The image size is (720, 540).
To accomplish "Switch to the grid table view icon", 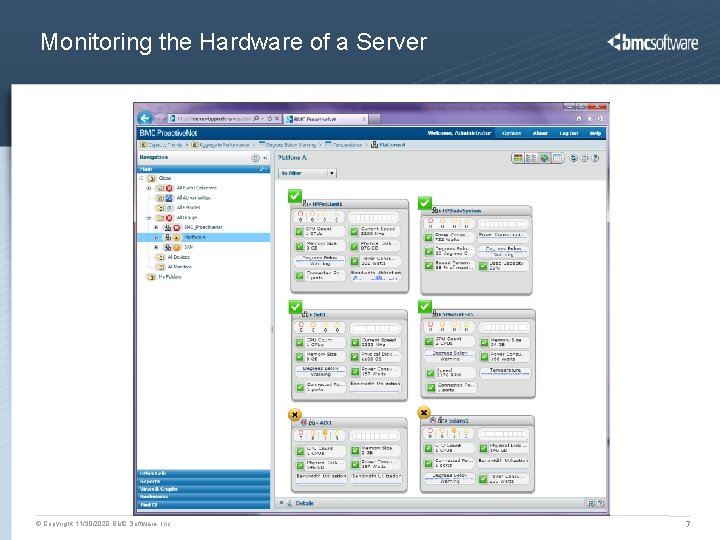I will 557,158.
